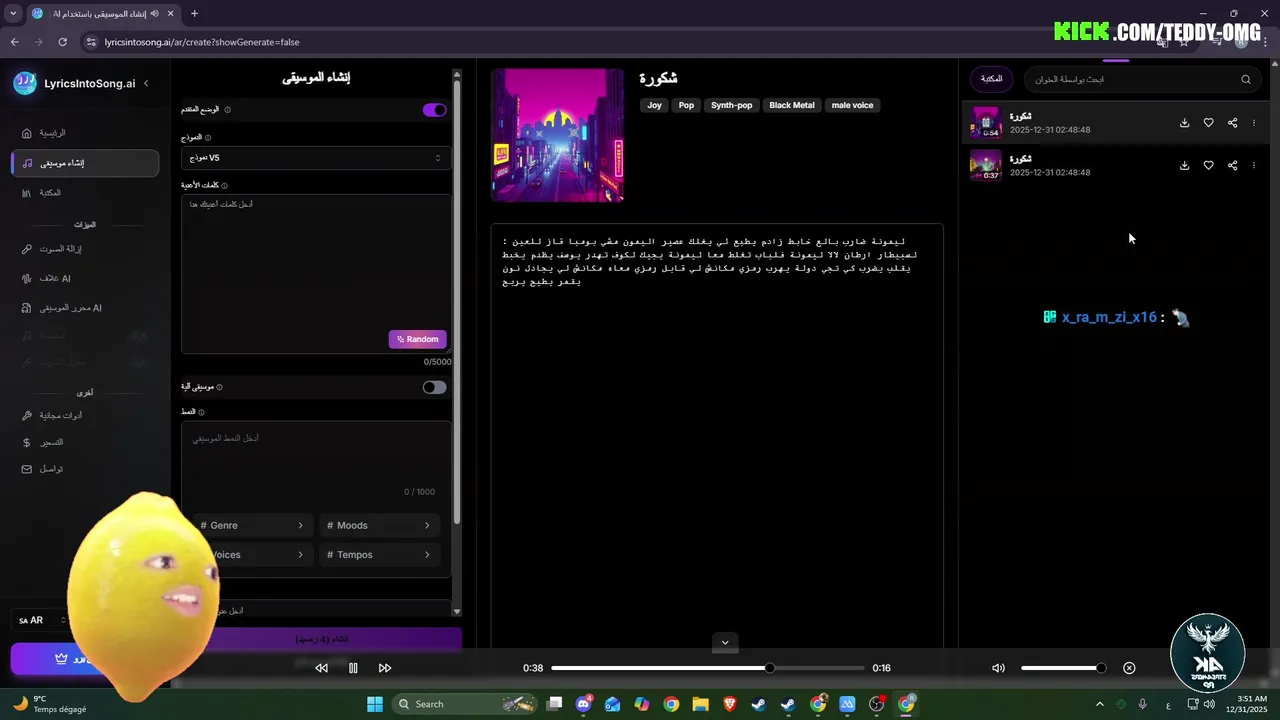The width and height of the screenshot is (1280, 720).
Task: Click the Black Metal tag
Action: click(791, 105)
